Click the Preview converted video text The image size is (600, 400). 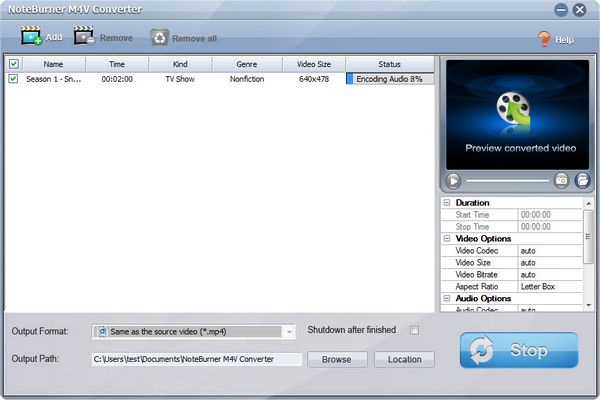520,148
